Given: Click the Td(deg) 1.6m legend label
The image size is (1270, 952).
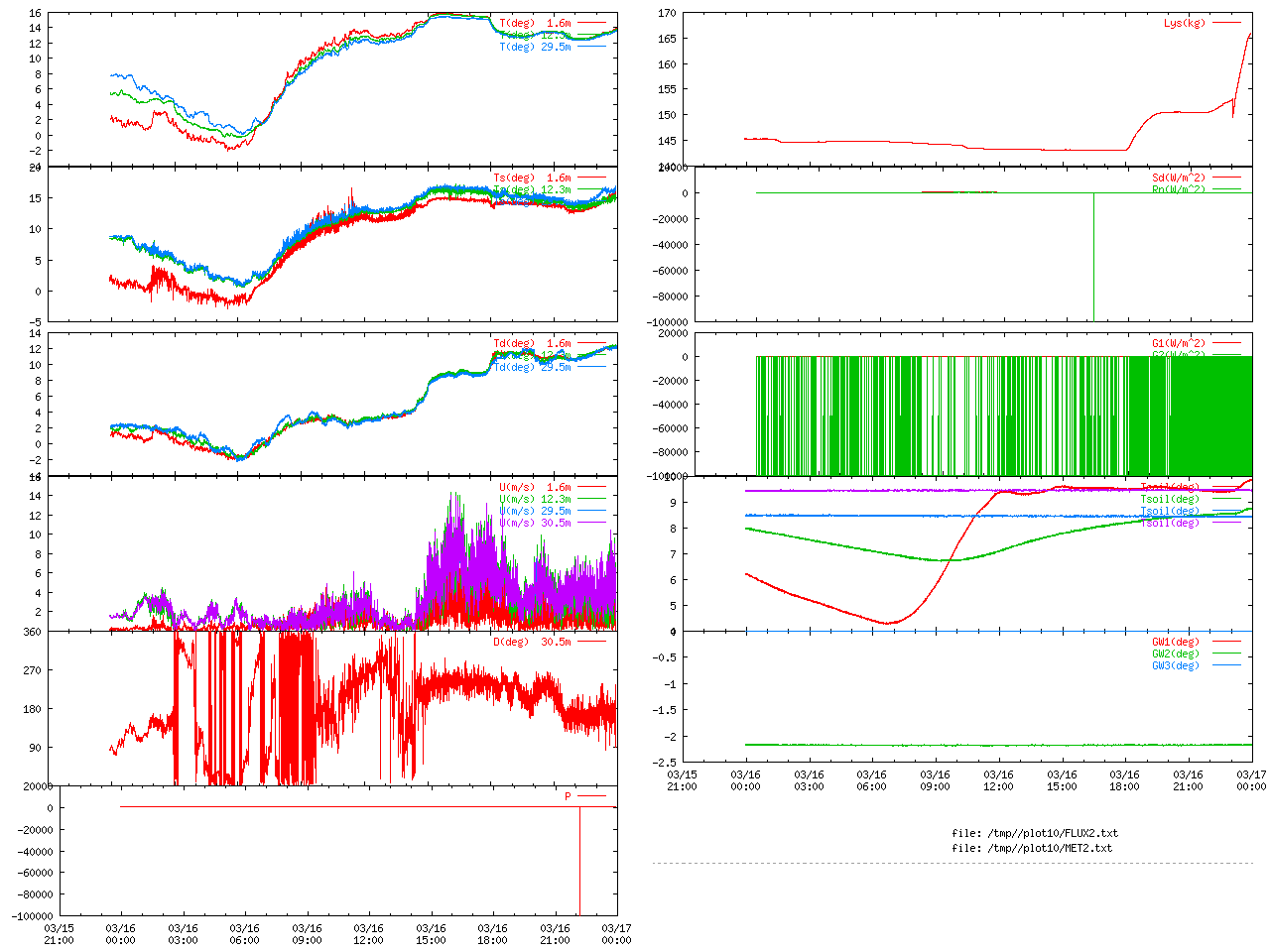Looking at the screenshot, I should (532, 343).
